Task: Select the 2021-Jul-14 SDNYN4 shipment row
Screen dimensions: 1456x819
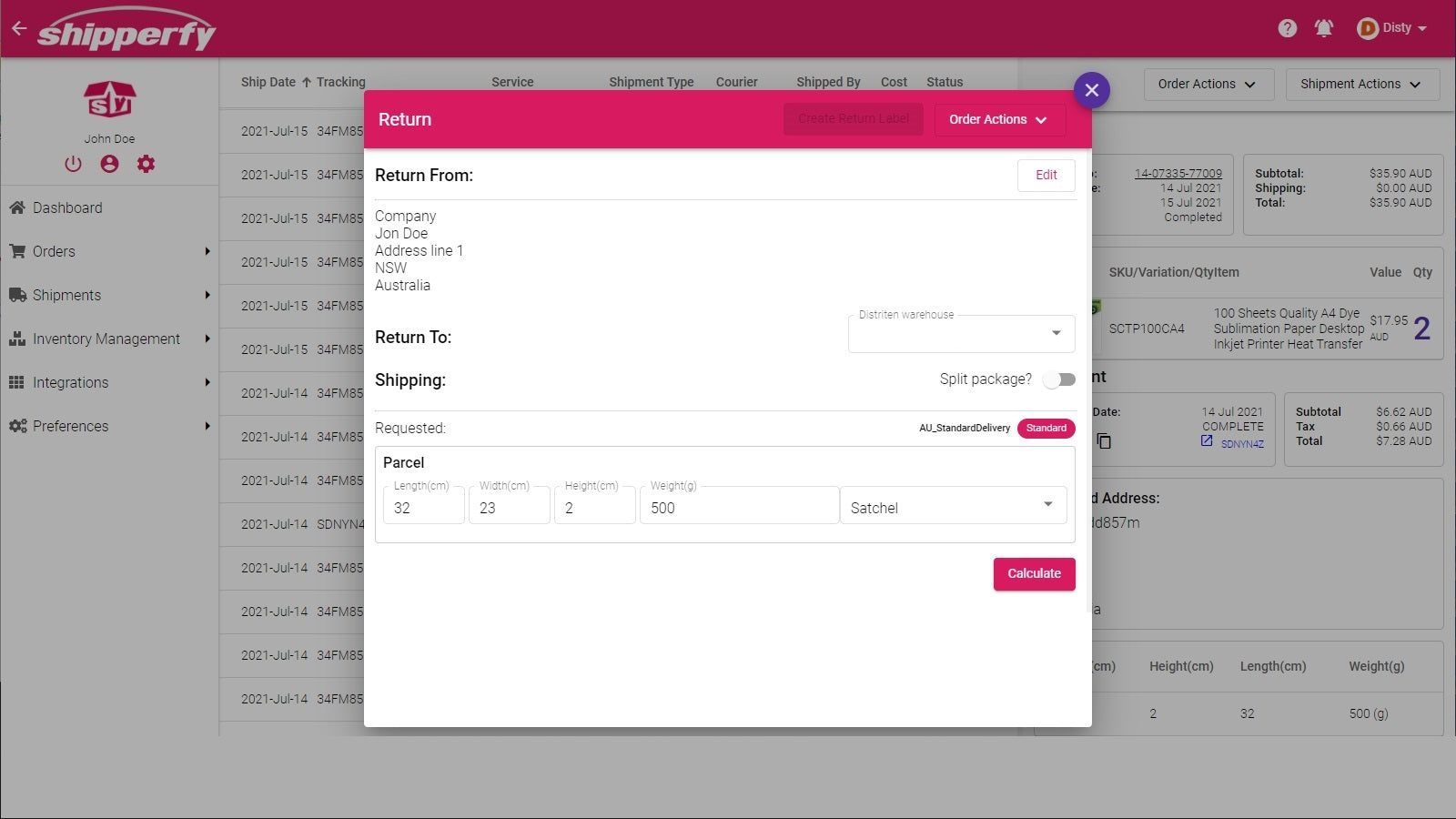Action: [x=292, y=524]
